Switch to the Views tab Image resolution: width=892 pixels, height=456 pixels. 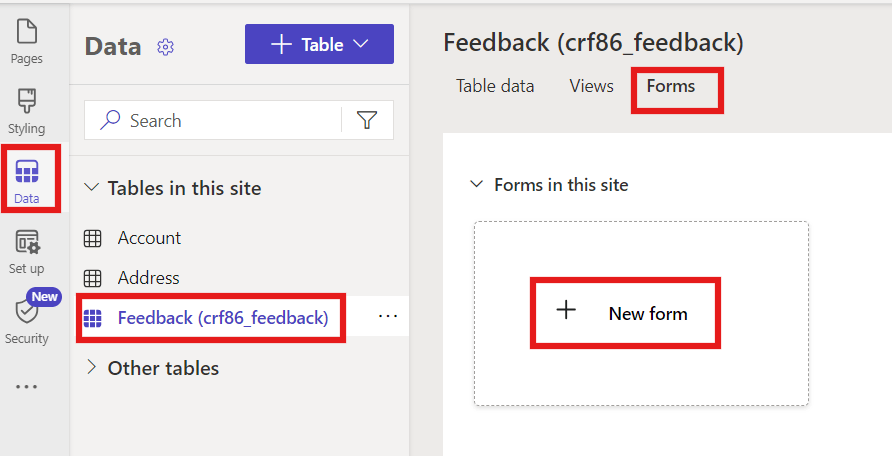[591, 86]
